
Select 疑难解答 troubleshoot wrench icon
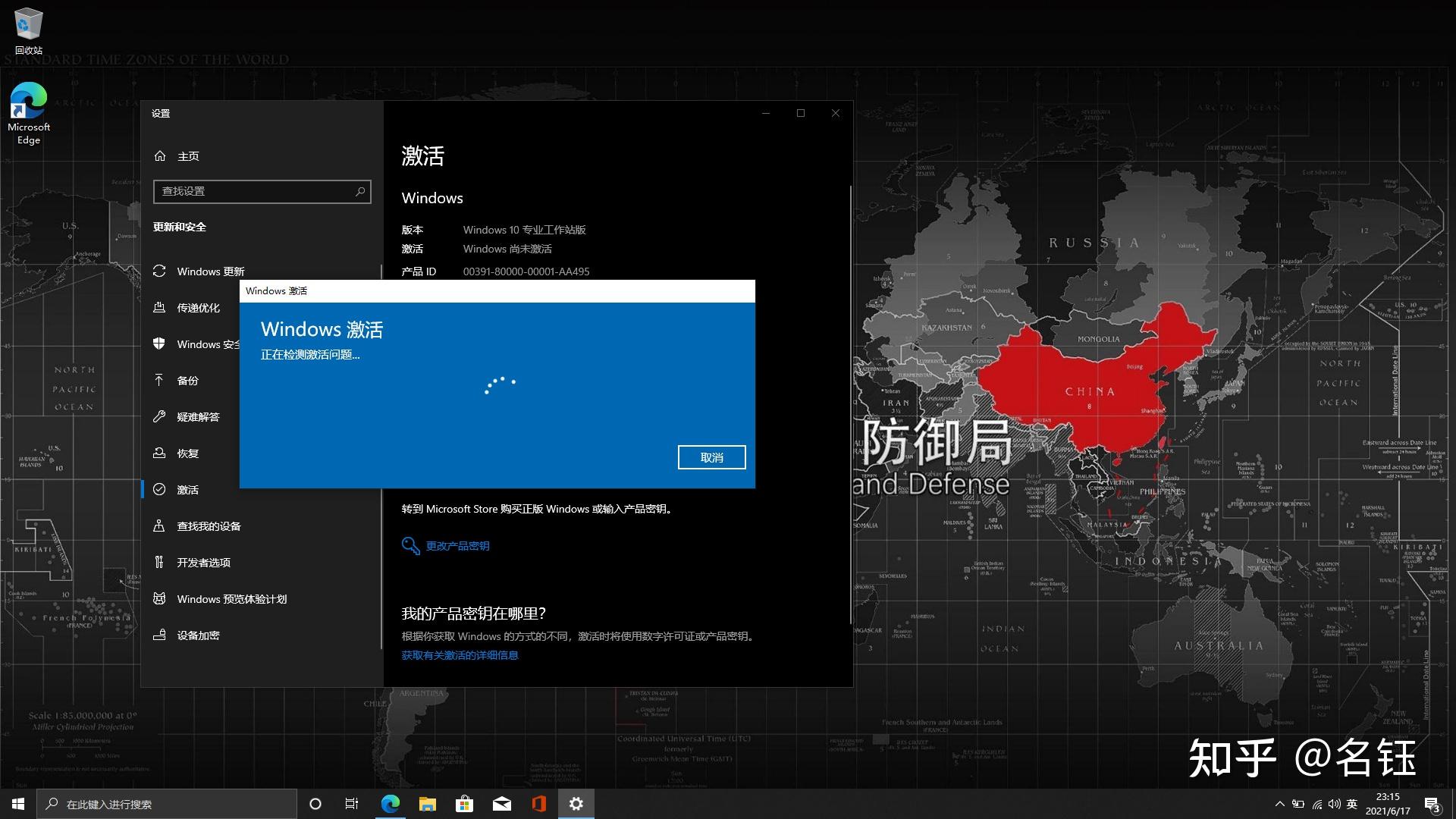159,416
